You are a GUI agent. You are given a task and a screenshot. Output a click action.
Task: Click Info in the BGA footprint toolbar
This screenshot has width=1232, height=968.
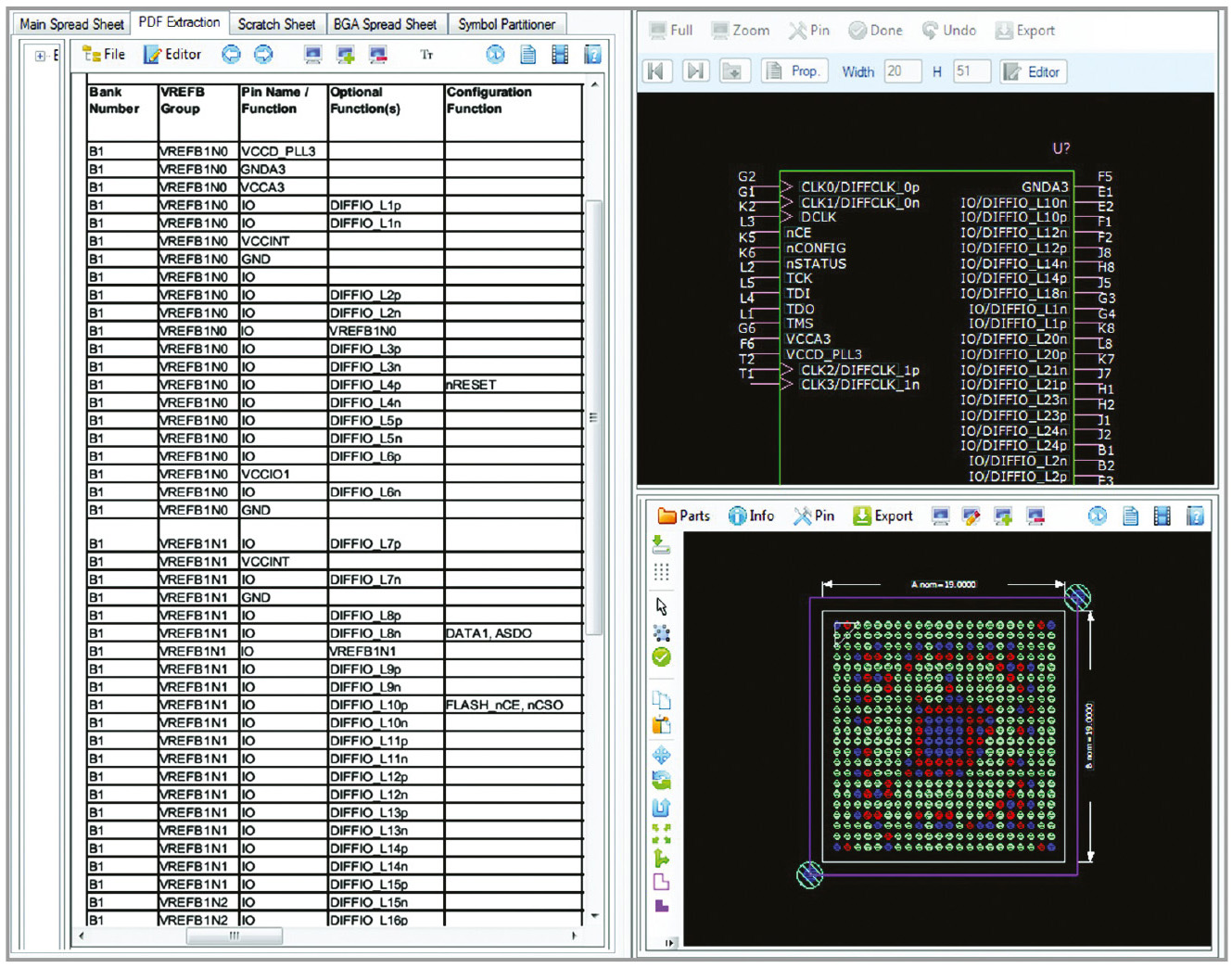(x=752, y=516)
